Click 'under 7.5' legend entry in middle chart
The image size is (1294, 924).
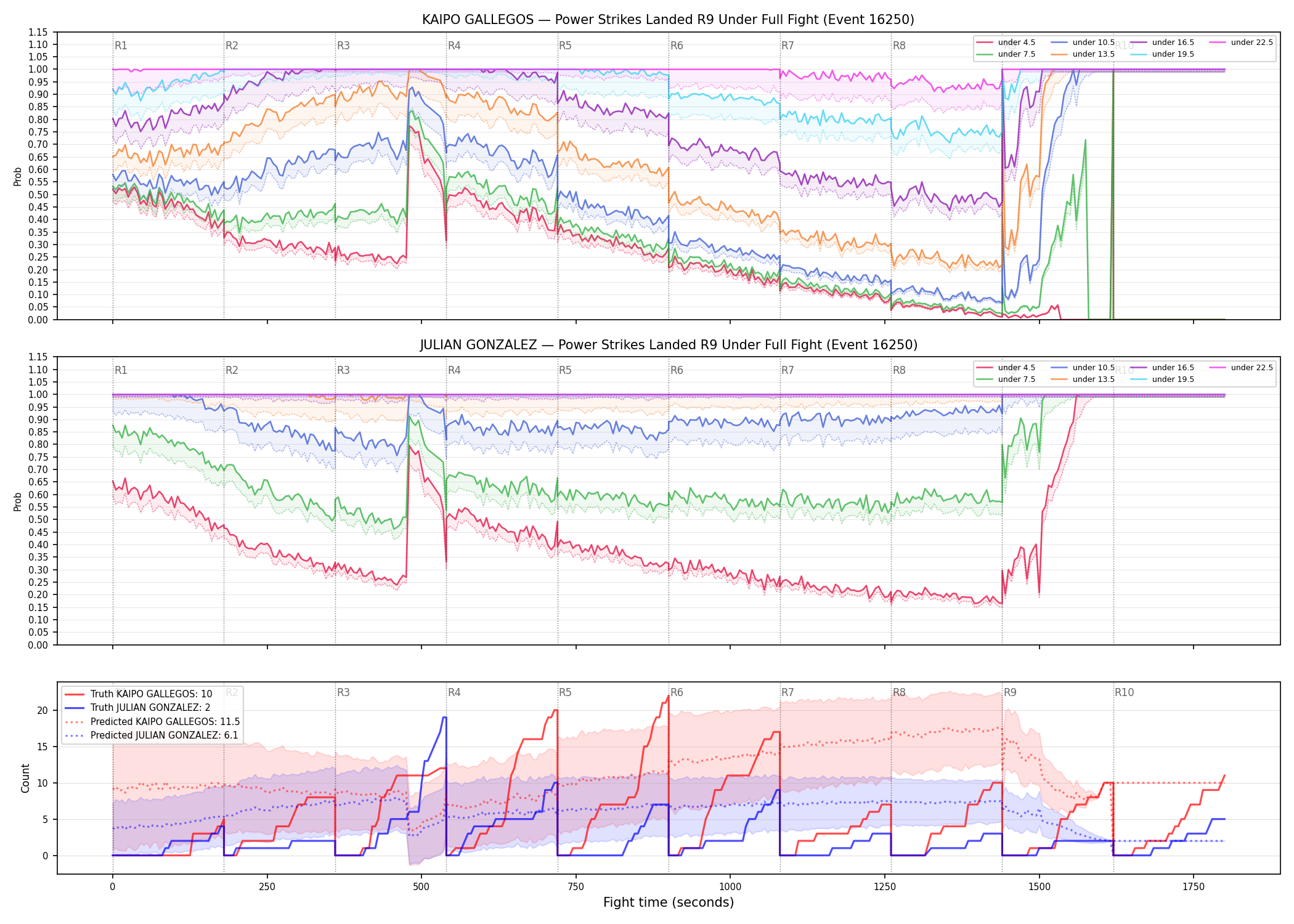(x=1006, y=379)
